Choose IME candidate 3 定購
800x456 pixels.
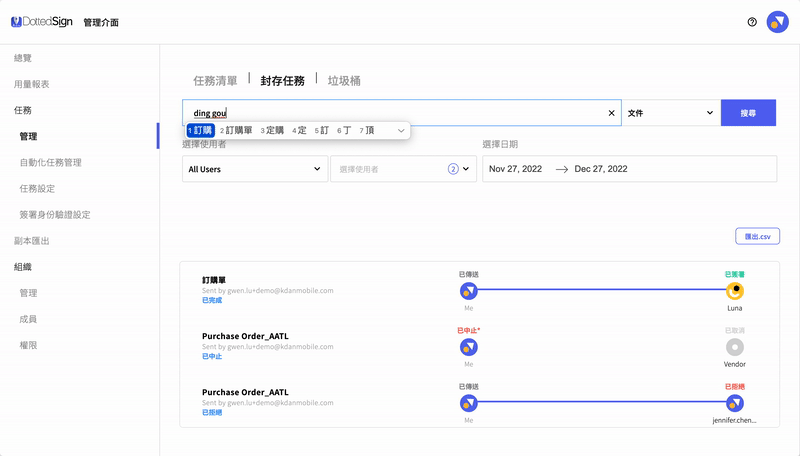272,131
